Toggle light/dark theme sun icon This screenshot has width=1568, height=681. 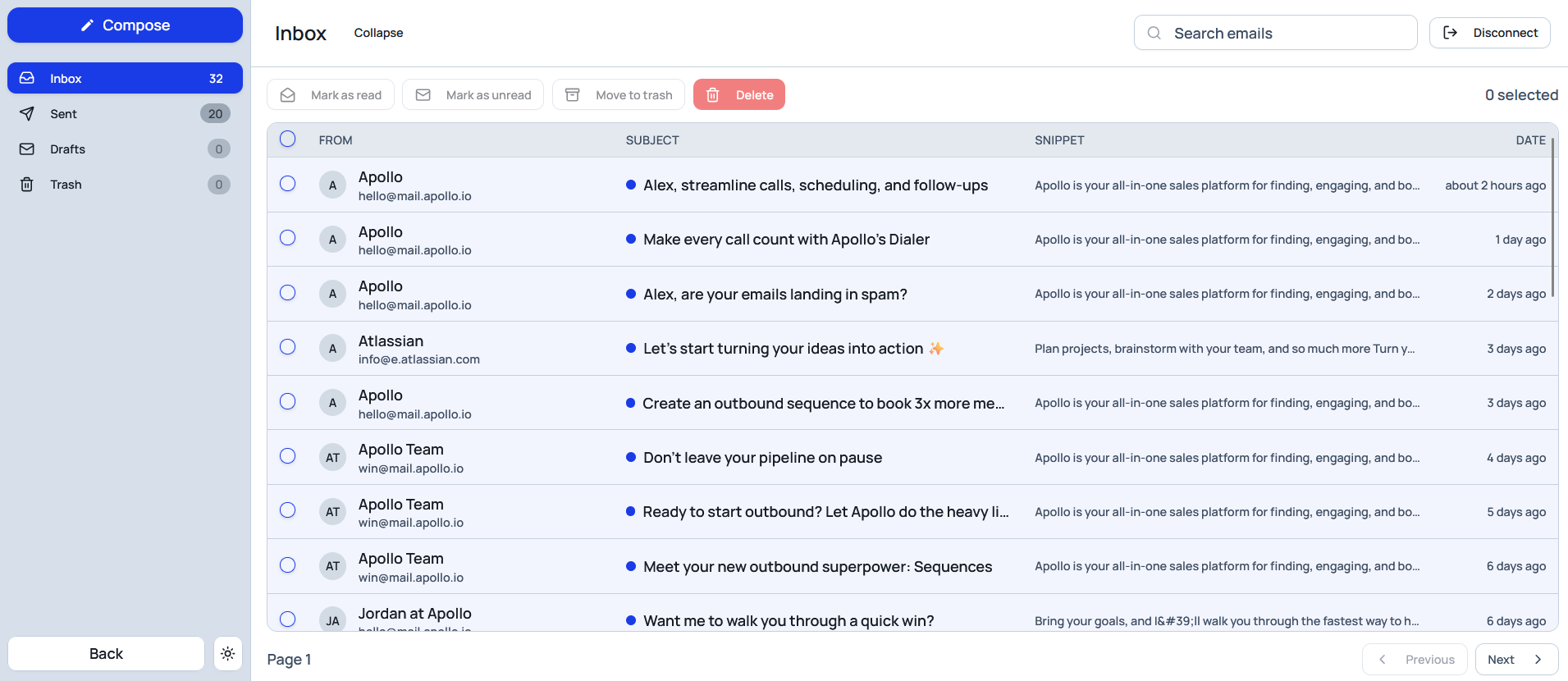click(227, 654)
